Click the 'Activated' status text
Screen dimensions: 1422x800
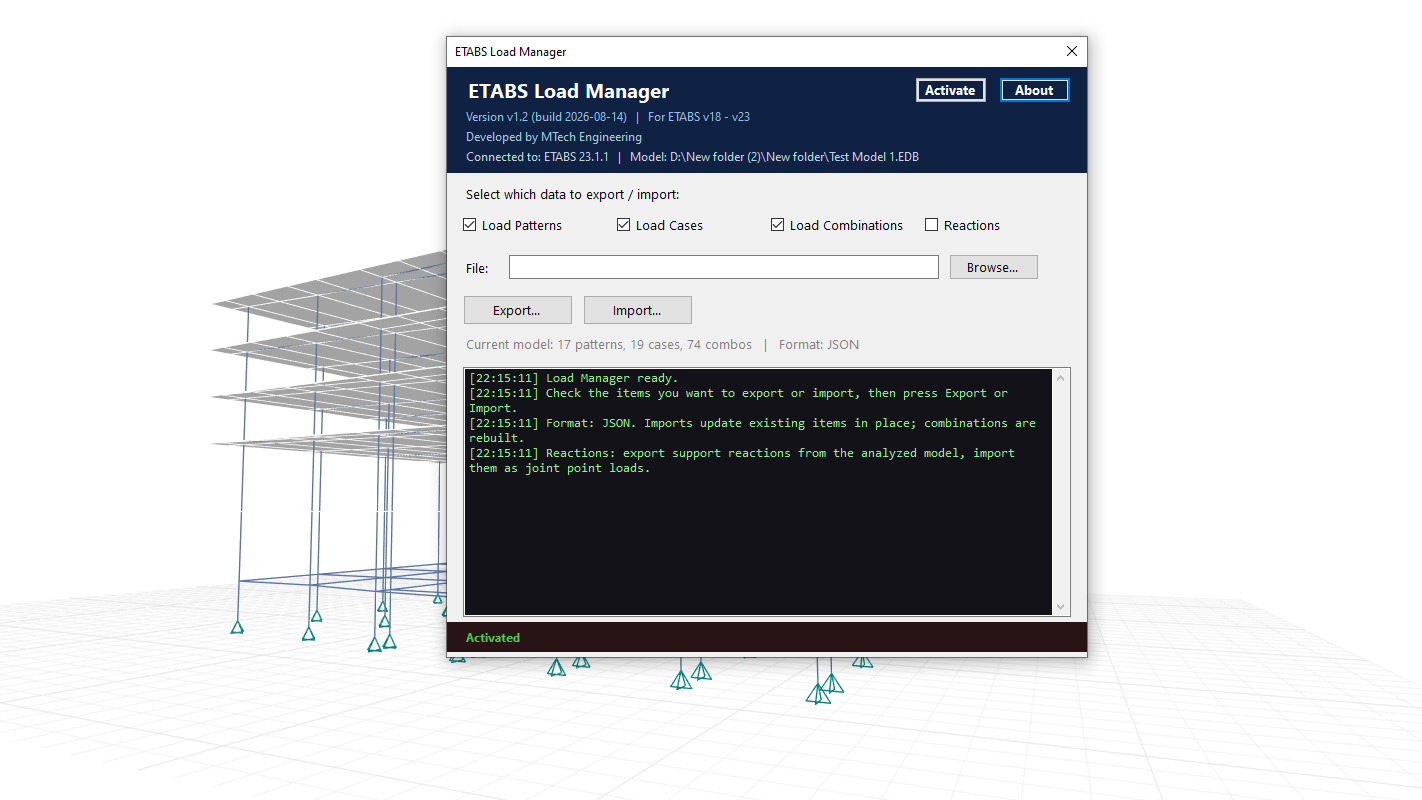pyautogui.click(x=493, y=637)
